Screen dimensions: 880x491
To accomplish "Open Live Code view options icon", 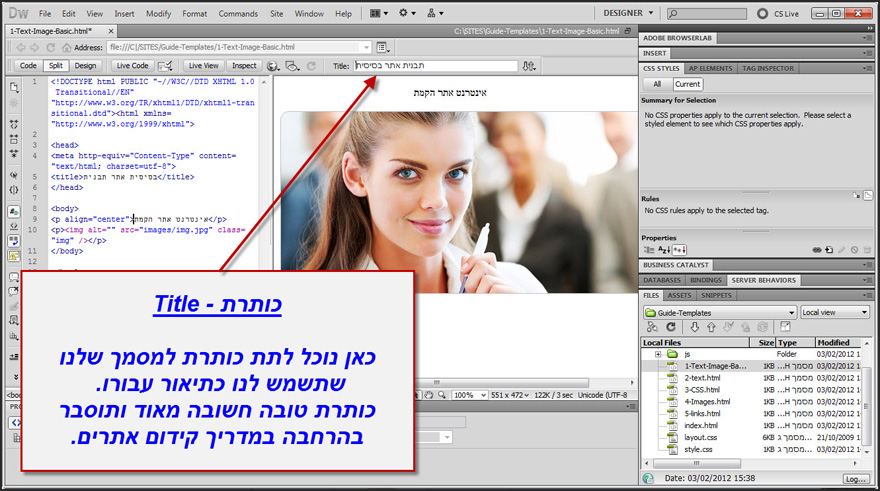I will tap(165, 66).
